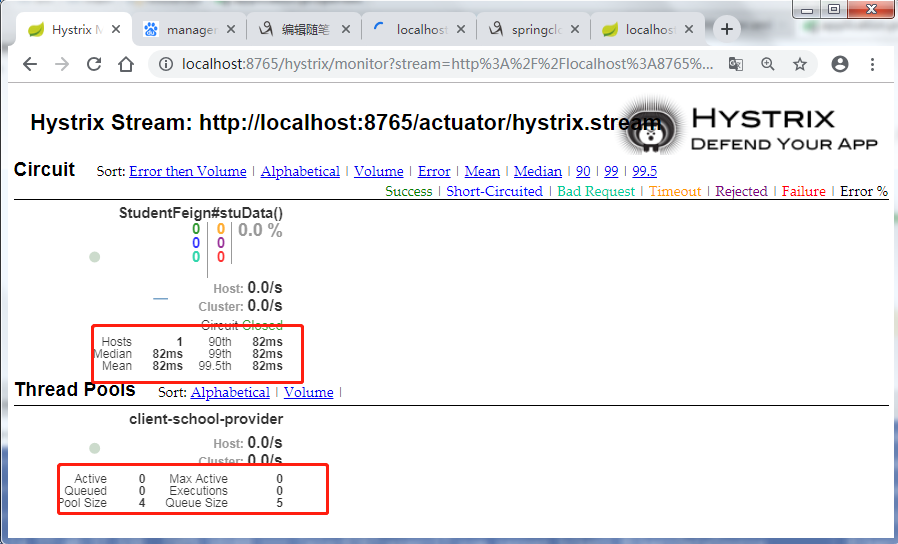Close the loading localhost tab

[460, 29]
